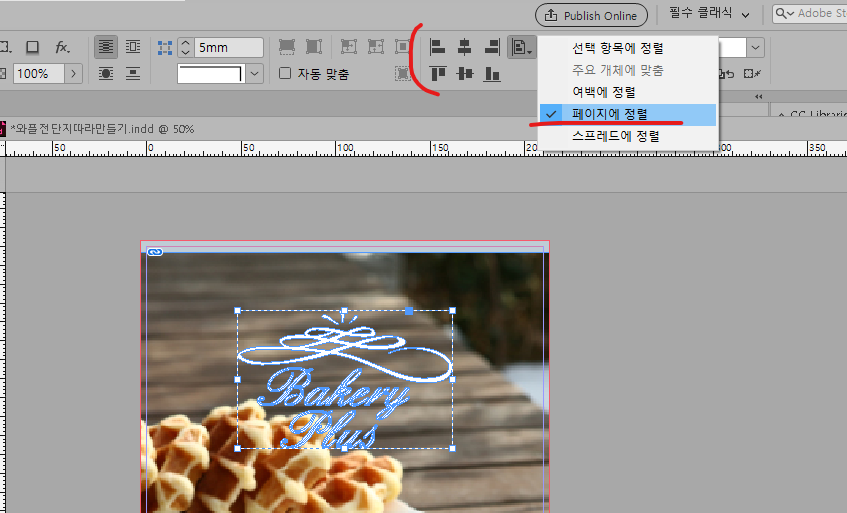Align horizontal centers

(x=465, y=47)
